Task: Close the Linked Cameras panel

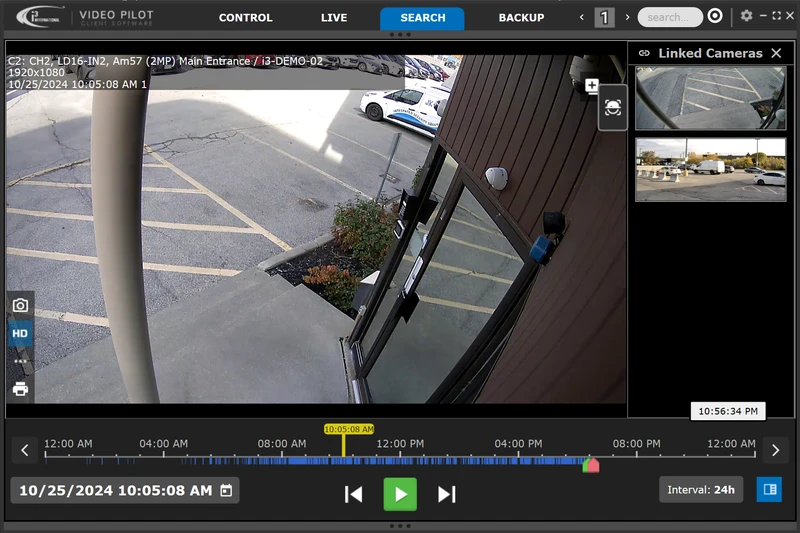Action: tap(776, 53)
